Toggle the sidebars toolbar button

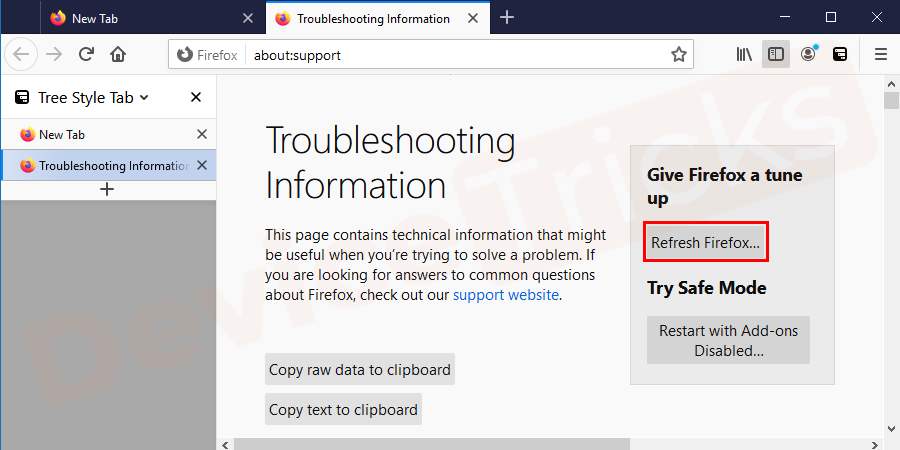point(776,55)
